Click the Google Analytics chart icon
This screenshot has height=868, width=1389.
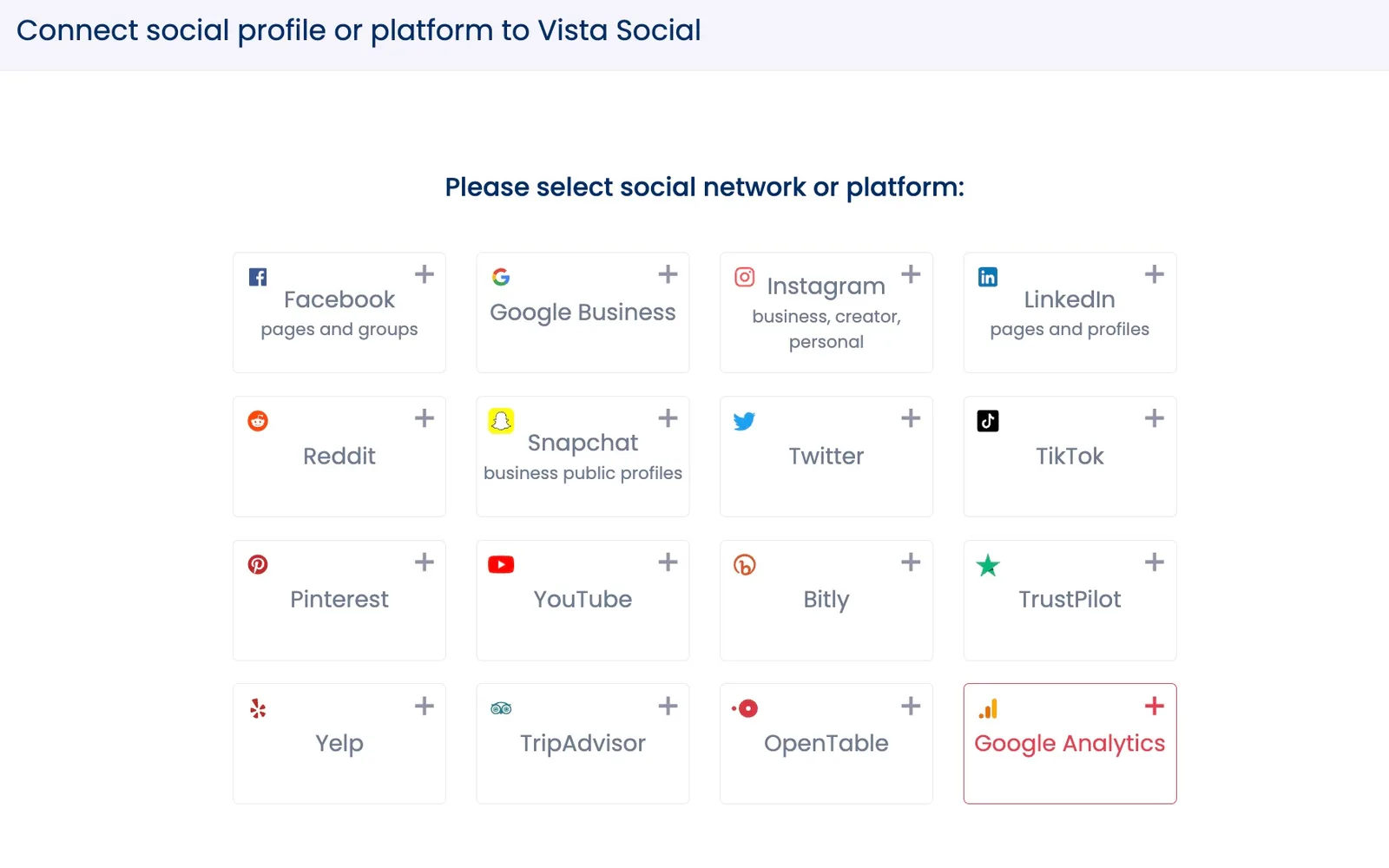[x=988, y=707]
